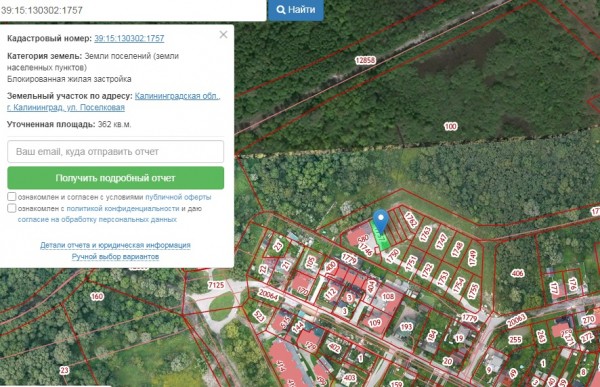The height and width of the screenshot is (387, 600).
Task: Select parcel labeled 108 on map
Action: point(388,296)
